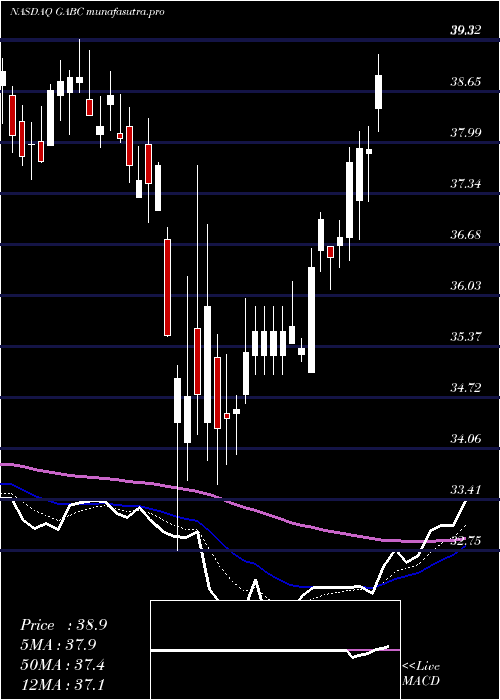Viewport: 500px width, 700px height.
Task: Select the 34.06 price axis label
Action: [466, 438]
